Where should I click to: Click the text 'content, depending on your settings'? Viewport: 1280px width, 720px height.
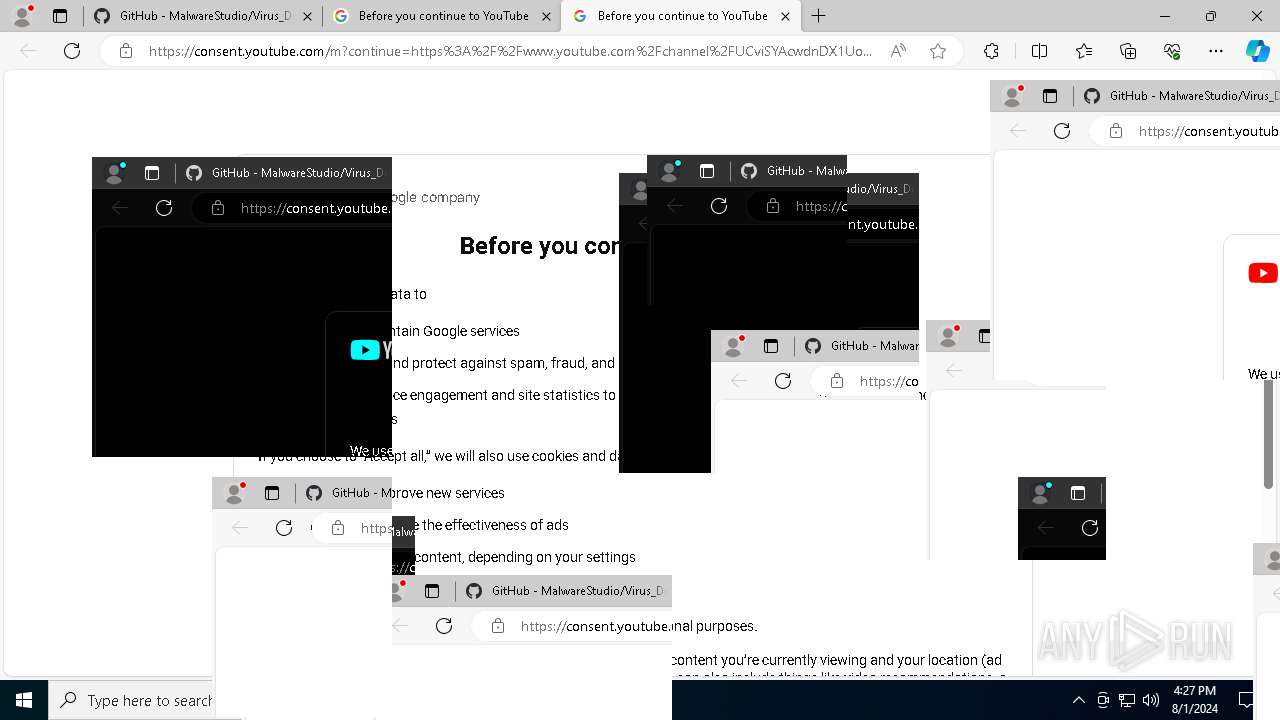coord(525,557)
